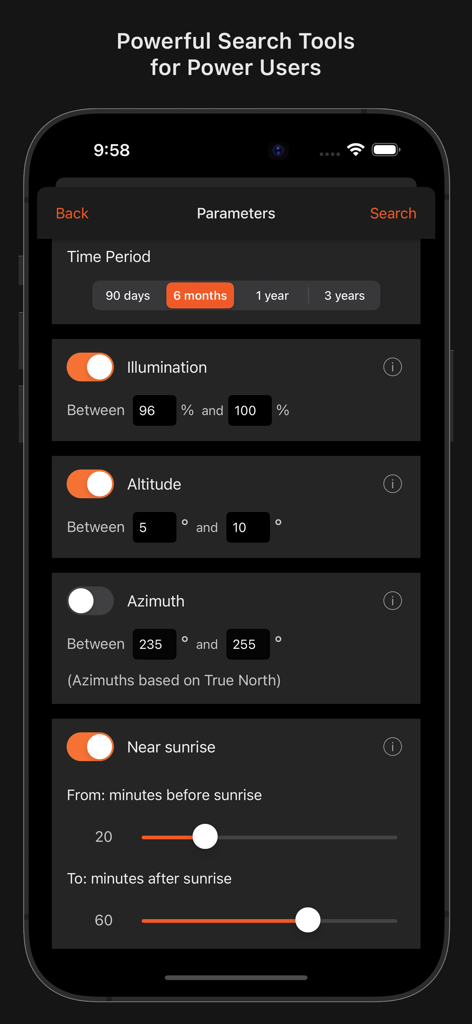Go Back from Parameters
This screenshot has height=1024, width=472.
(72, 214)
